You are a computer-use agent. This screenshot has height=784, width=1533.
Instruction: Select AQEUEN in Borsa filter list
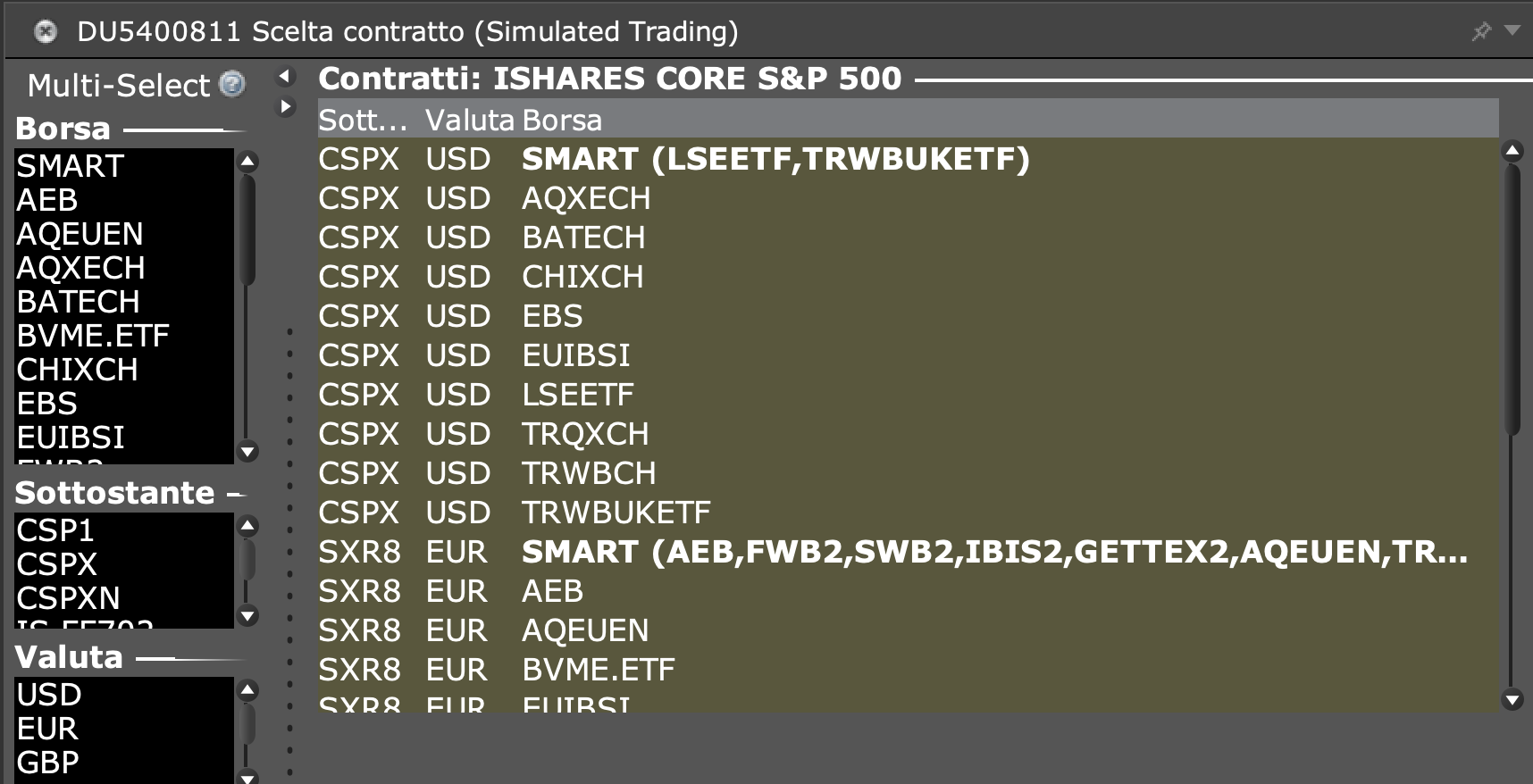click(x=80, y=234)
